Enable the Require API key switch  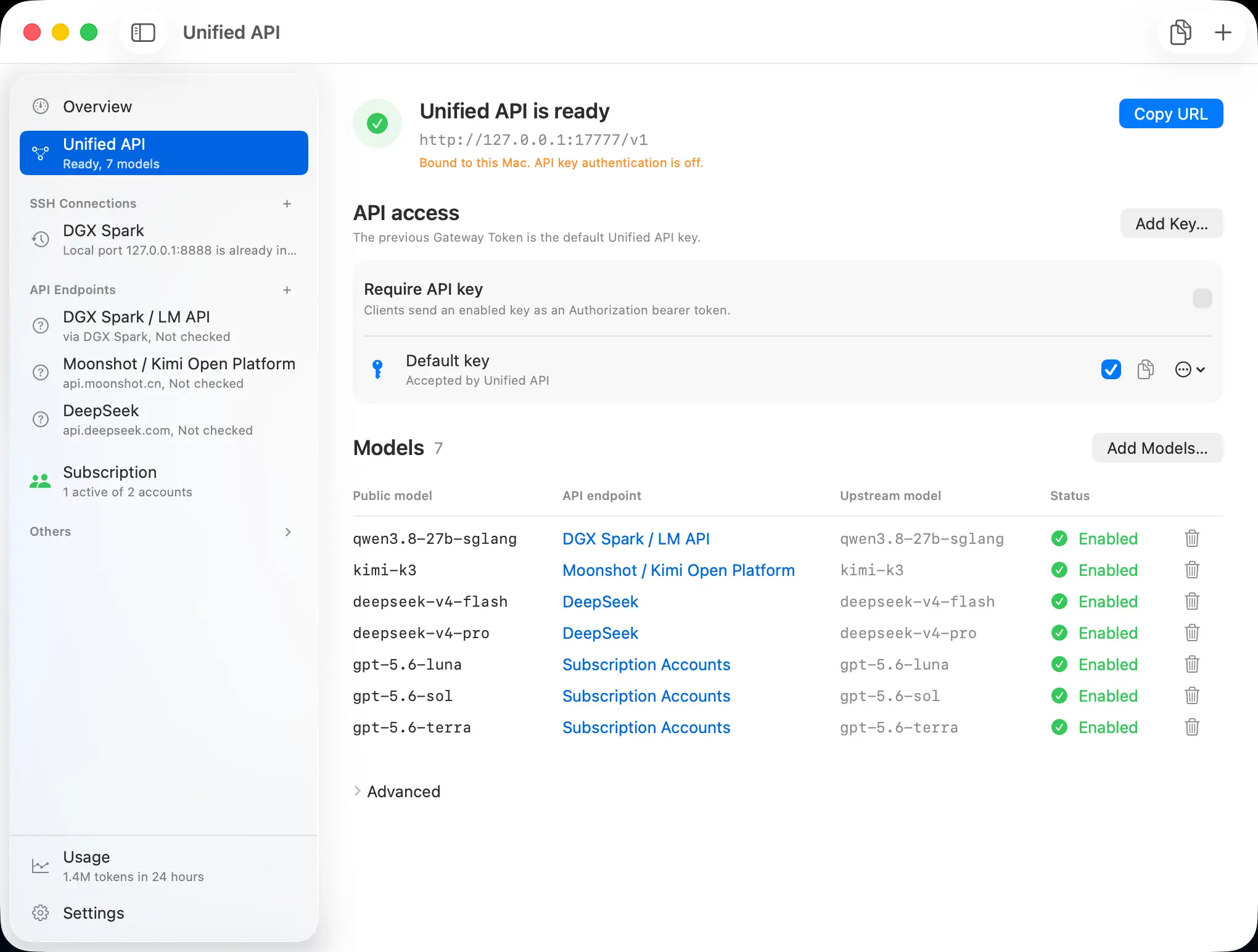coord(1202,298)
